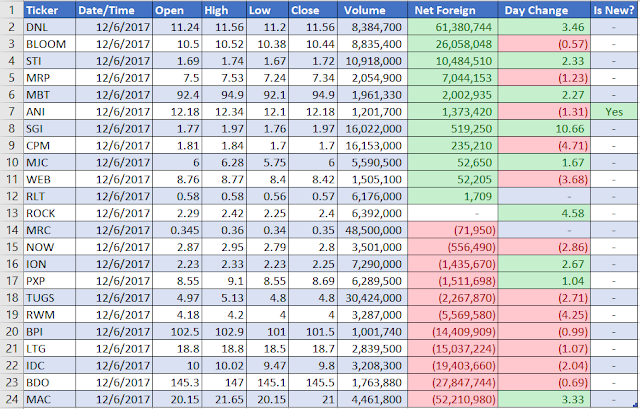640x409 pixels.
Task: Click the PXP ticker cell
Action: click(x=49, y=281)
